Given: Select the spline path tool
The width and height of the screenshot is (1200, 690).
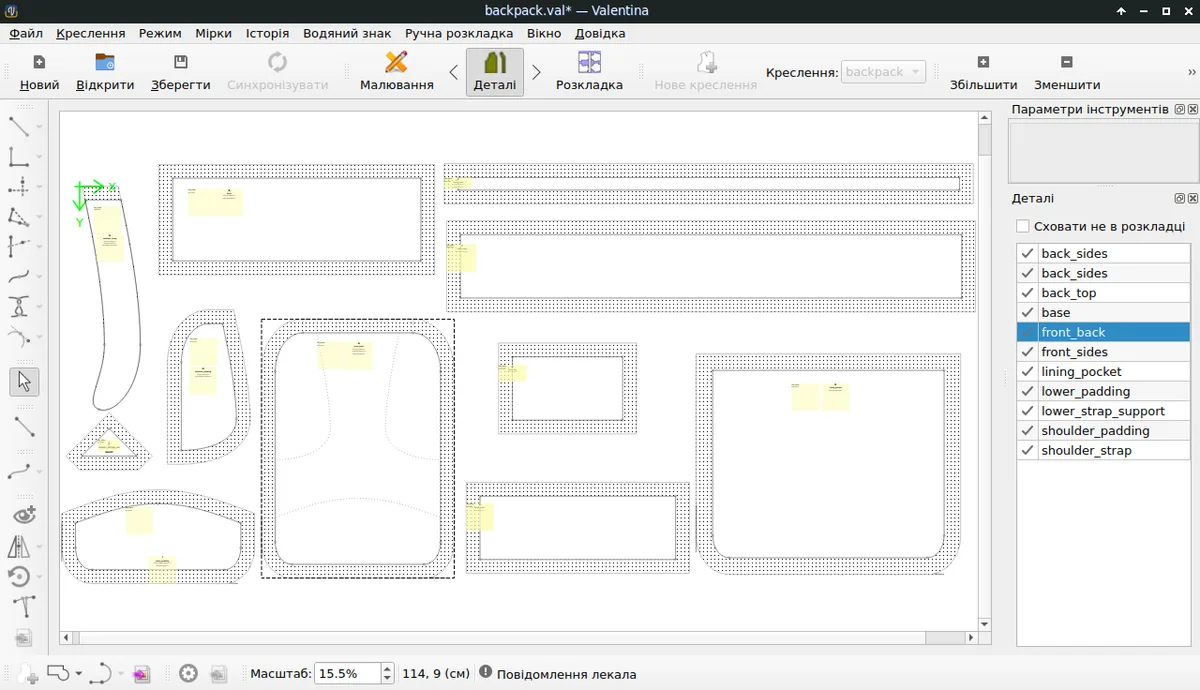Looking at the screenshot, I should click(19, 307).
